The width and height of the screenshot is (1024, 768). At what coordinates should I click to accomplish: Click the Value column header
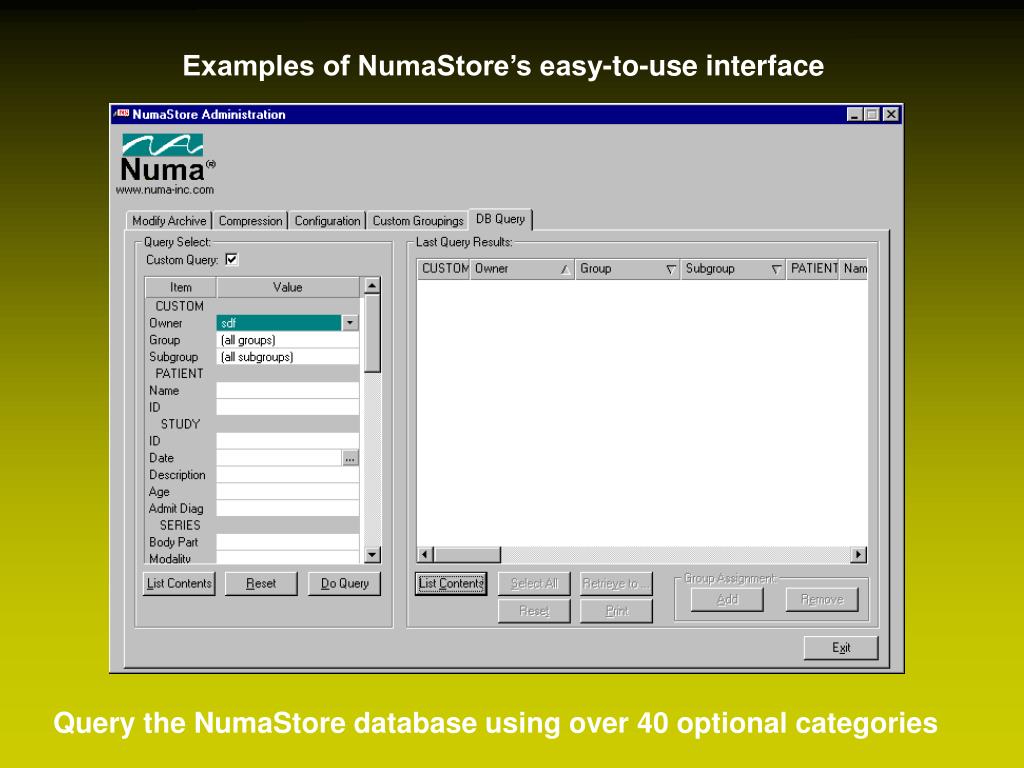click(x=288, y=287)
